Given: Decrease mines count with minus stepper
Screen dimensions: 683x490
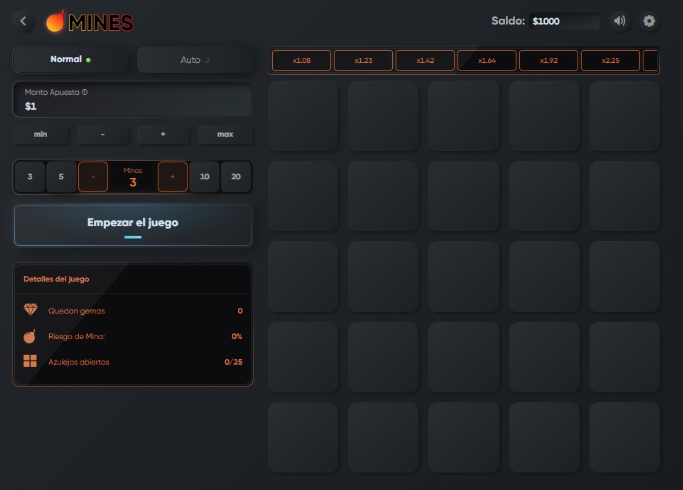Looking at the screenshot, I should [x=93, y=177].
